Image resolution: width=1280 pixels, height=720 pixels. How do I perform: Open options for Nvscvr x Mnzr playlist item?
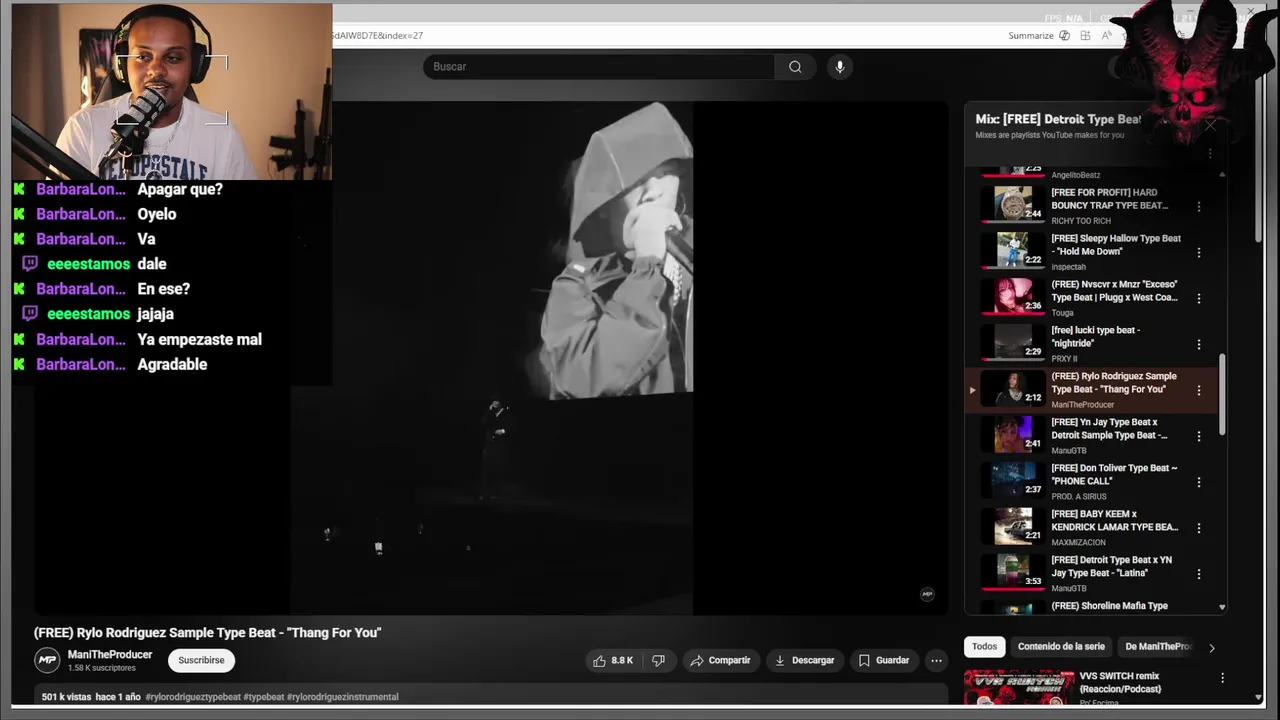tap(1199, 299)
